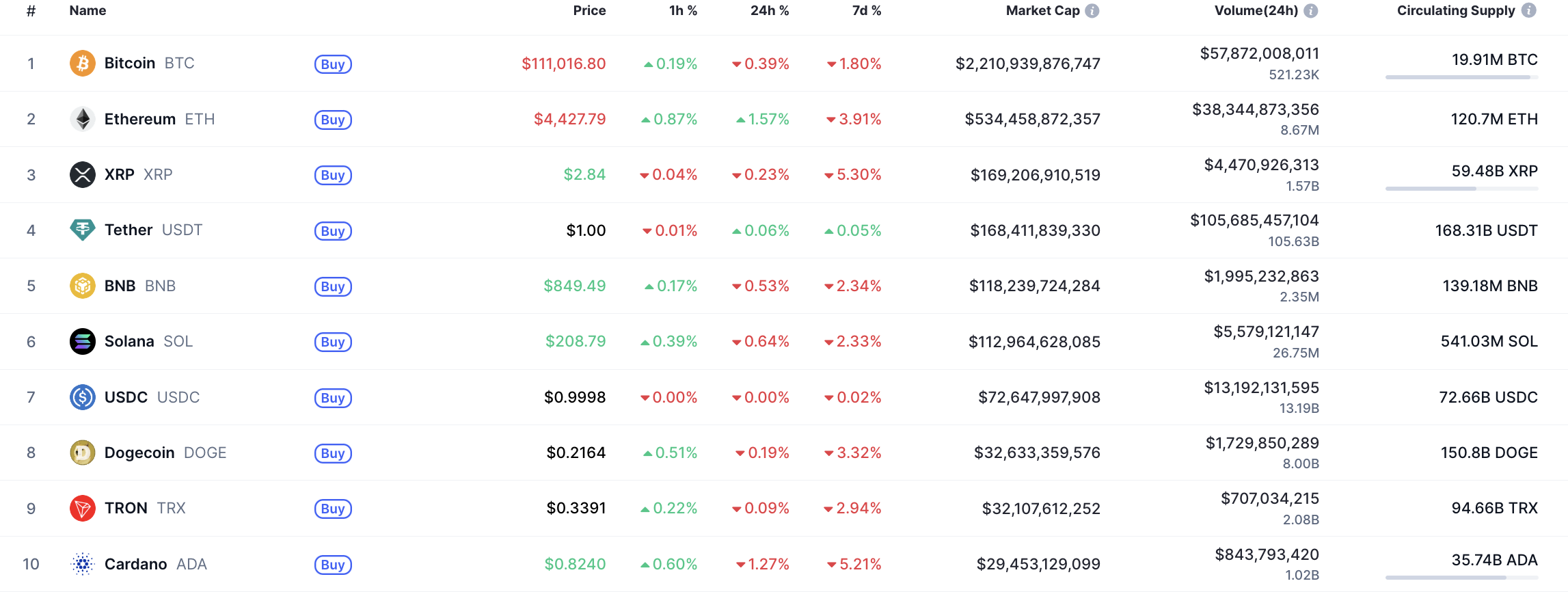The image size is (1568, 592).
Task: Click the Solana logo icon
Action: coord(83,341)
